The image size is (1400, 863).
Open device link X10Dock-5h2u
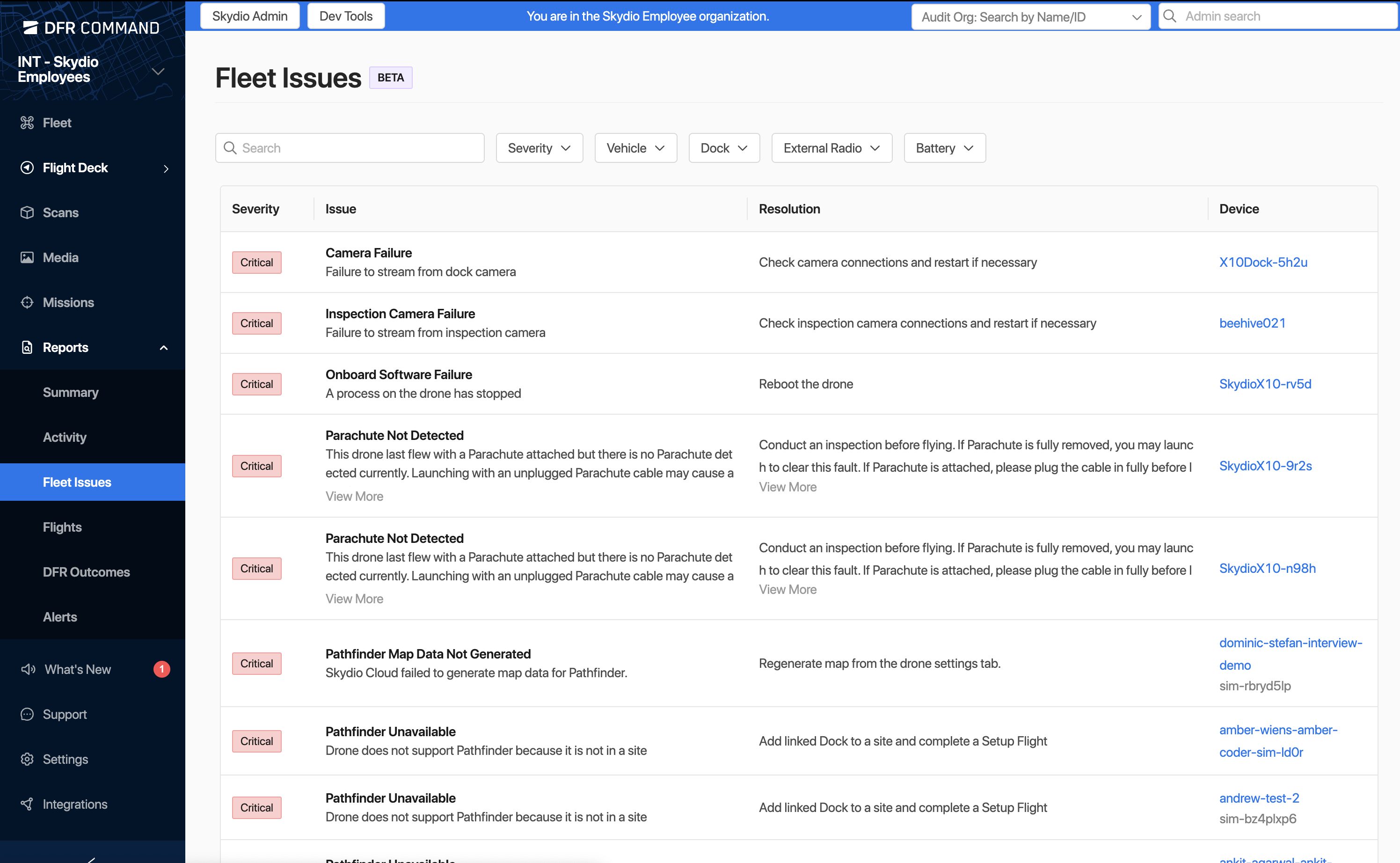click(x=1263, y=262)
